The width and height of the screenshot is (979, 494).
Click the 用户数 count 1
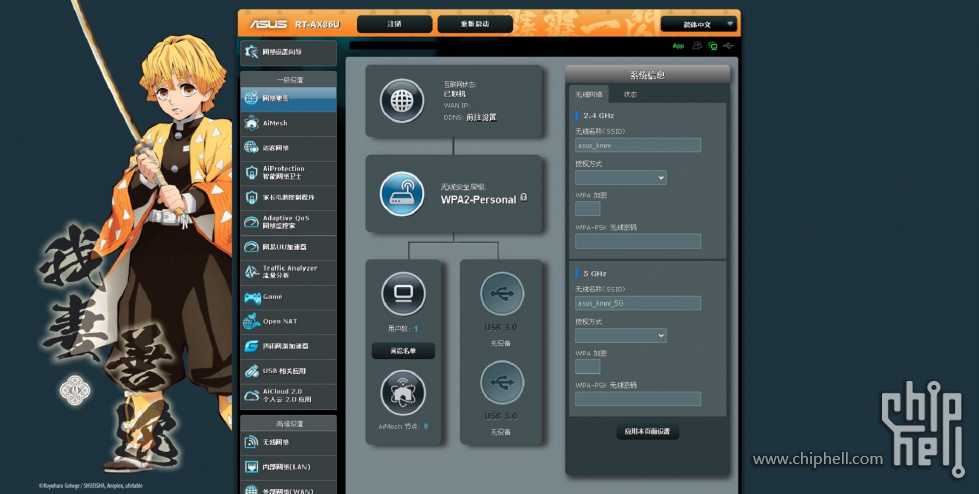[416, 329]
